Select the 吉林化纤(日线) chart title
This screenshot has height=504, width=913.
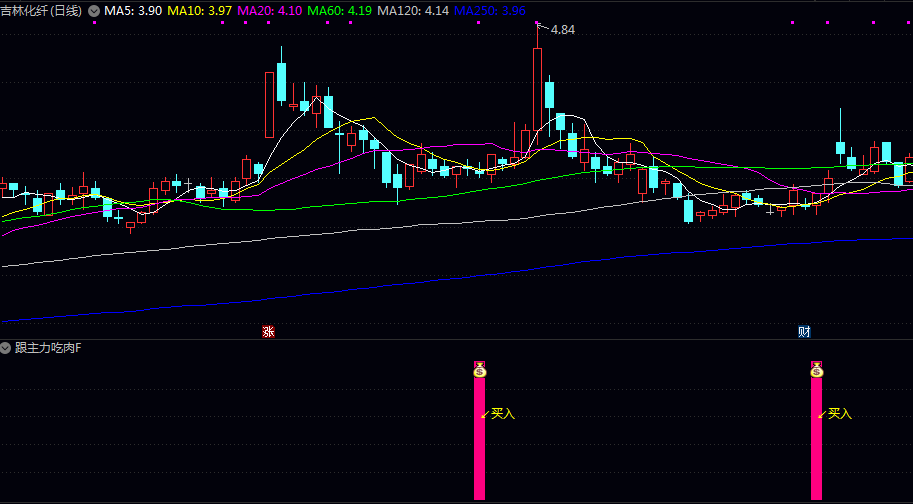click(x=41, y=10)
